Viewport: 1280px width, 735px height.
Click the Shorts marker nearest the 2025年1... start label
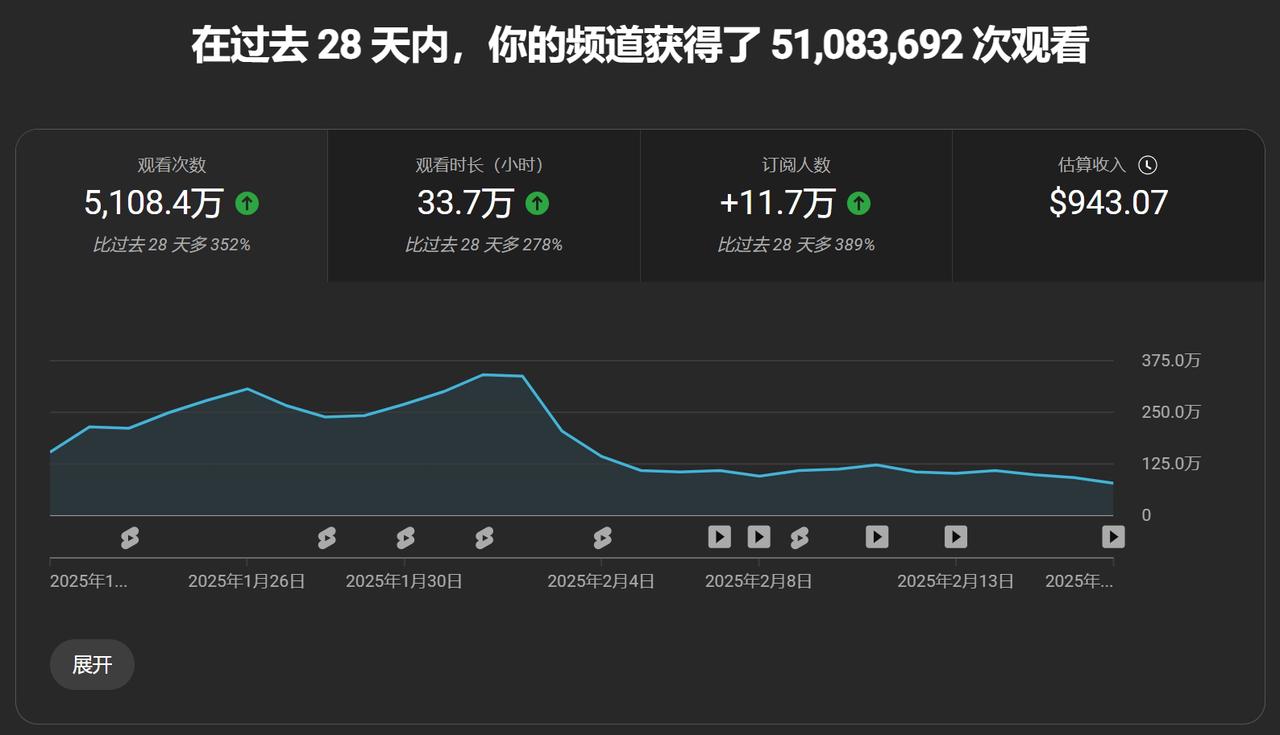click(x=129, y=538)
